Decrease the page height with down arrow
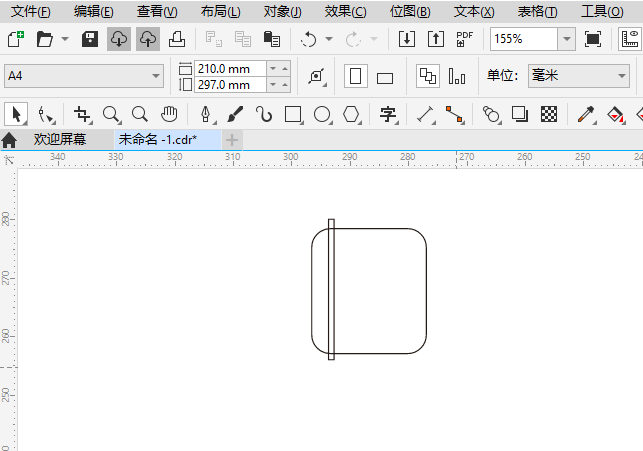This screenshot has width=643, height=451. (x=273, y=85)
